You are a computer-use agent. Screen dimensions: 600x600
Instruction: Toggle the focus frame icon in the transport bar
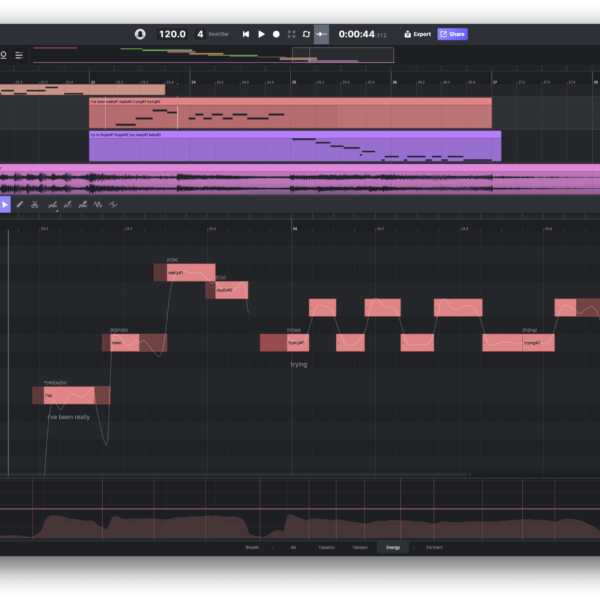(x=291, y=34)
